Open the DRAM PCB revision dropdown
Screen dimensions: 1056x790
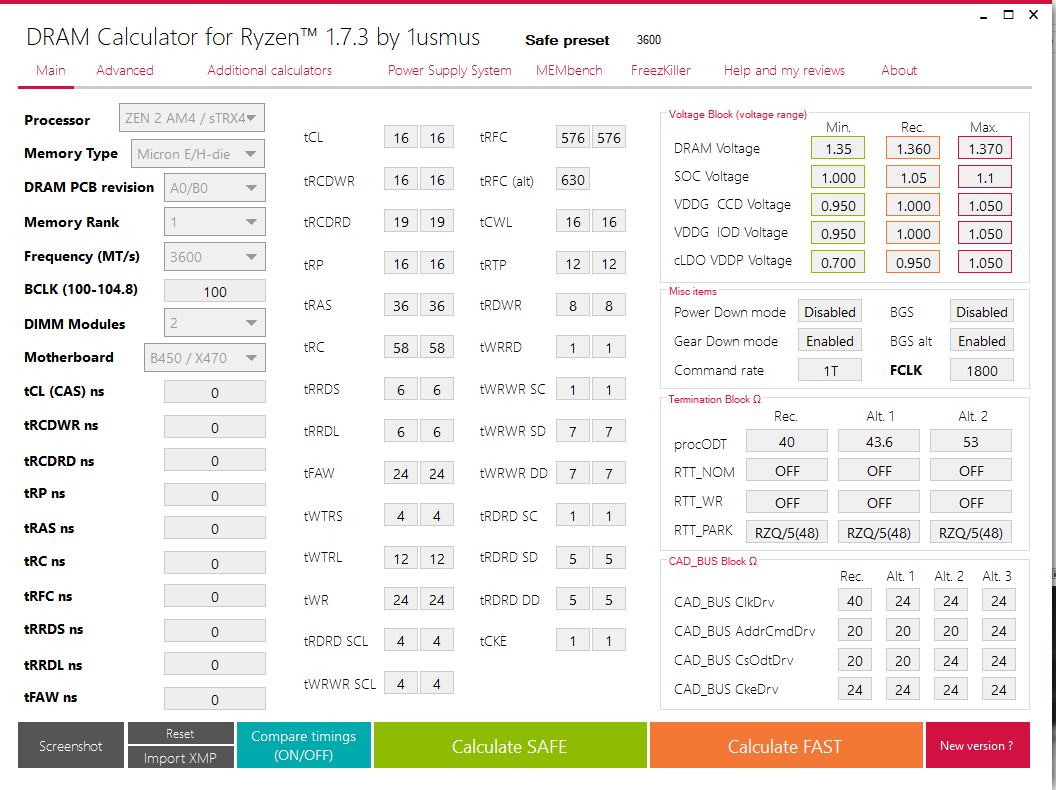click(x=215, y=188)
